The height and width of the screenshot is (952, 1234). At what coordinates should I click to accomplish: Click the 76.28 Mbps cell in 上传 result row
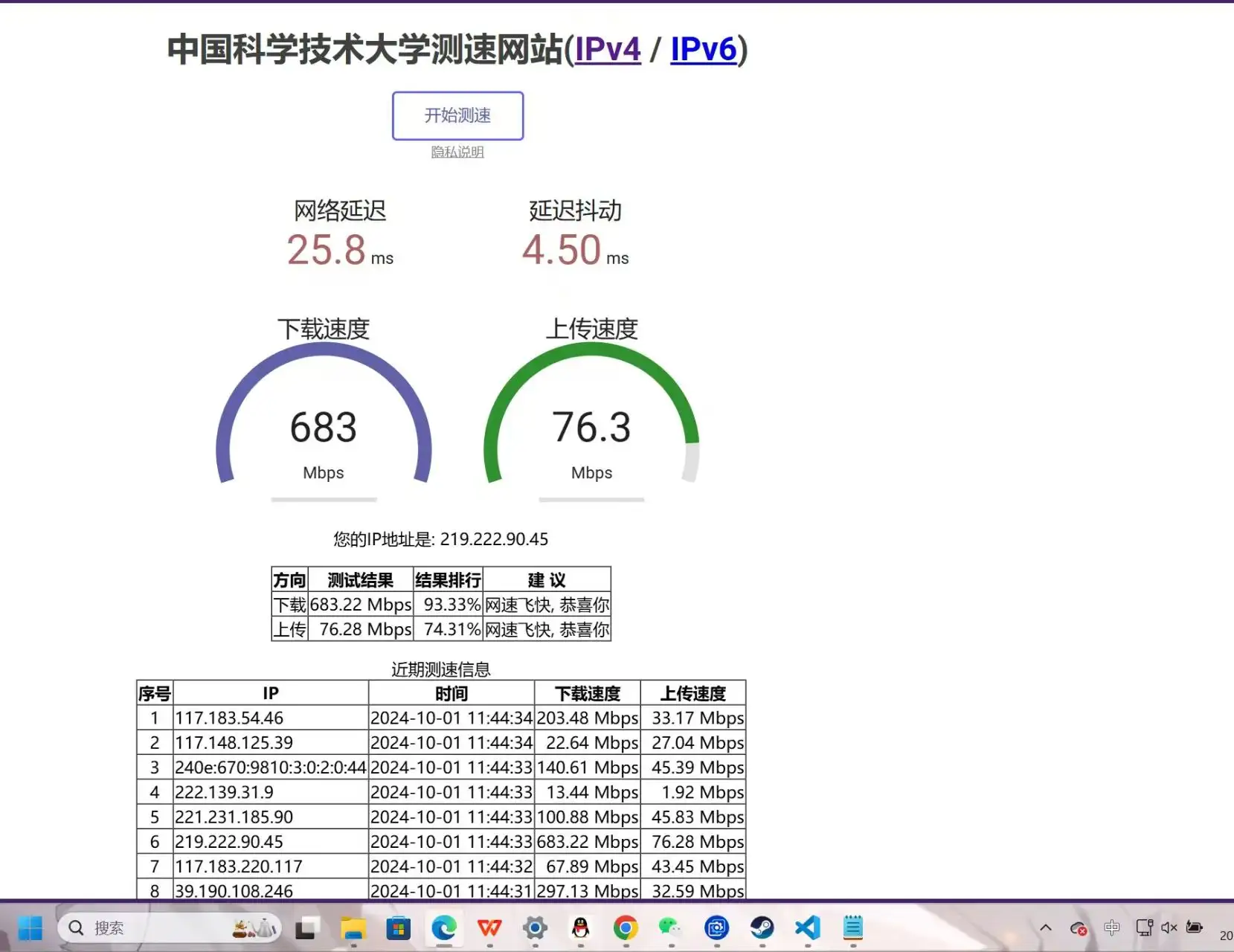click(x=361, y=629)
